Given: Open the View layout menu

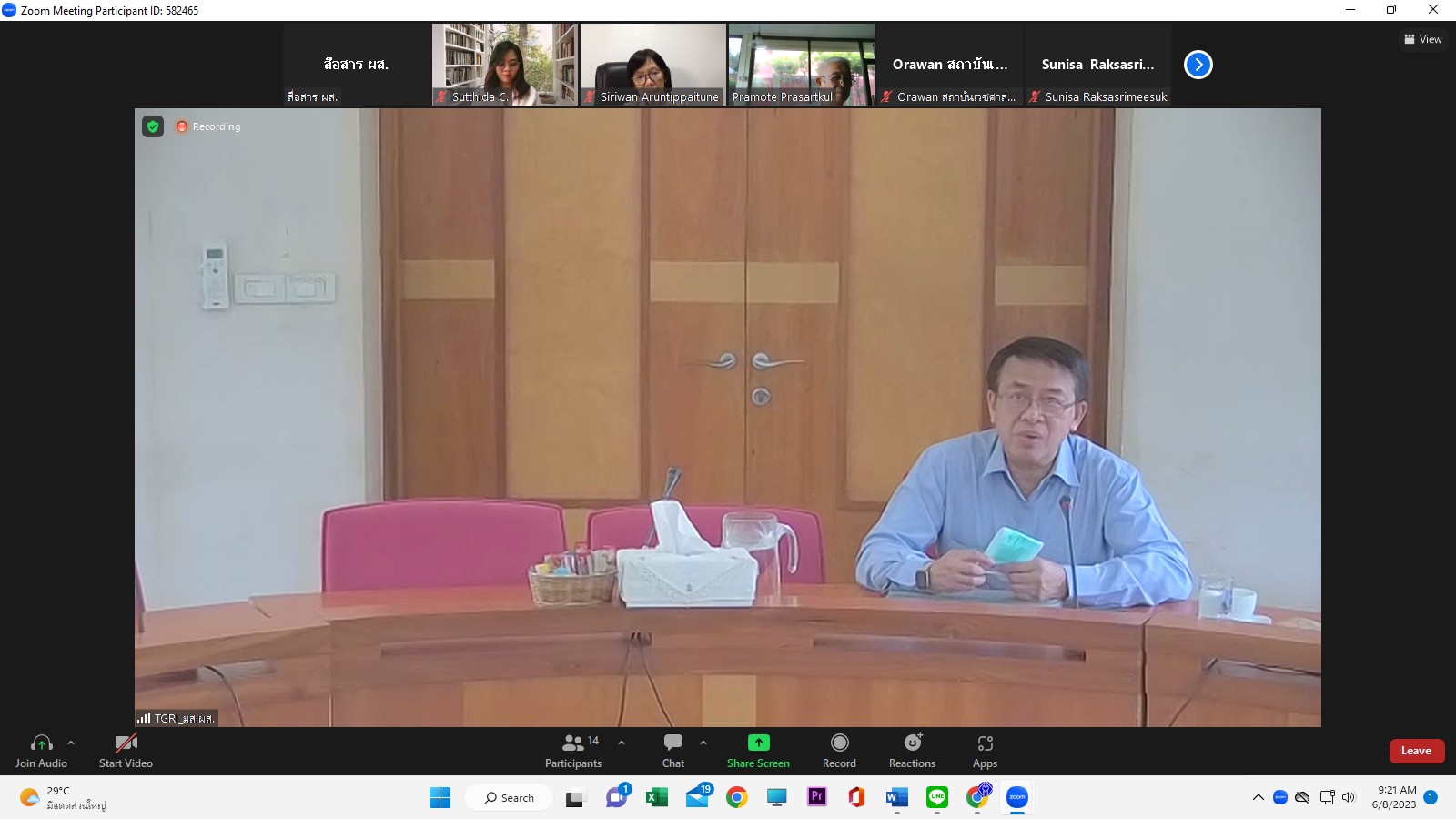Looking at the screenshot, I should 1423,39.
